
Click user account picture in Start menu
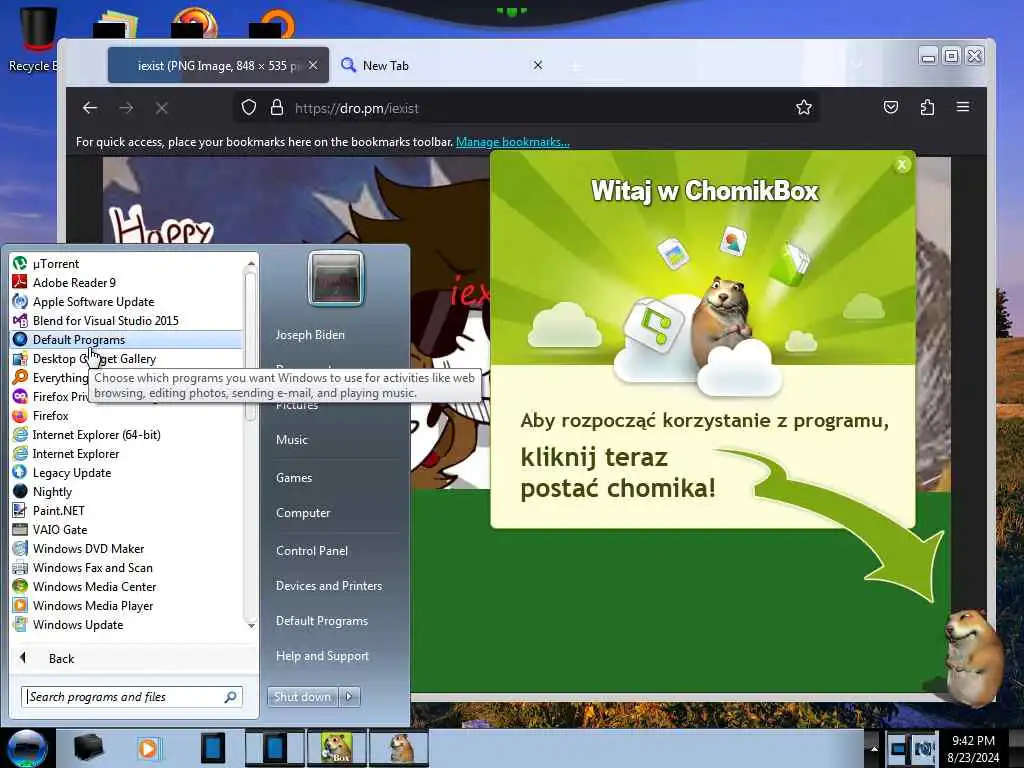pos(336,279)
